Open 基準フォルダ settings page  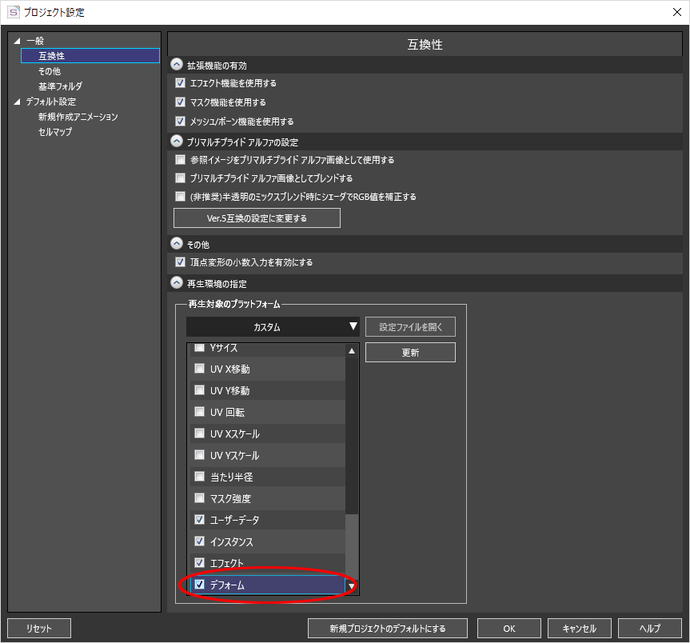tap(60, 86)
